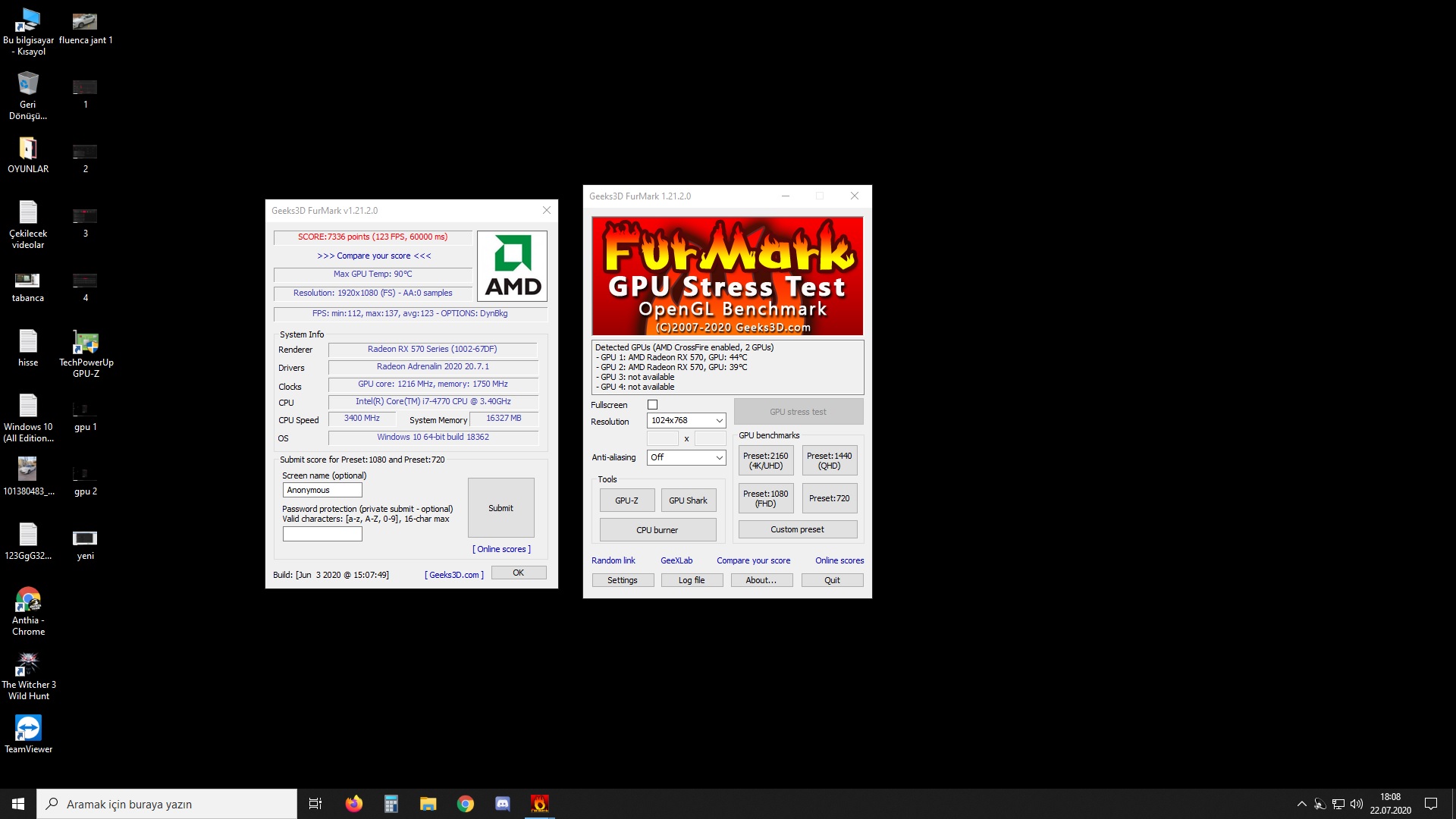This screenshot has width=1456, height=819.
Task: Open TeamViewer desktop icon
Action: [28, 728]
